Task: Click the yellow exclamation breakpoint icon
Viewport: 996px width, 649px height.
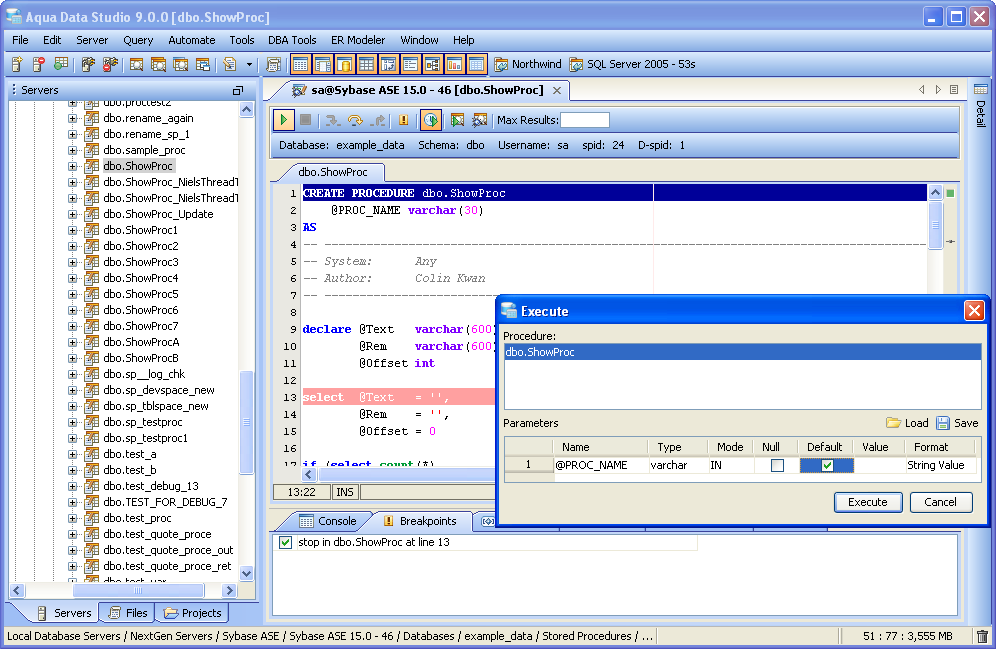Action: click(404, 120)
